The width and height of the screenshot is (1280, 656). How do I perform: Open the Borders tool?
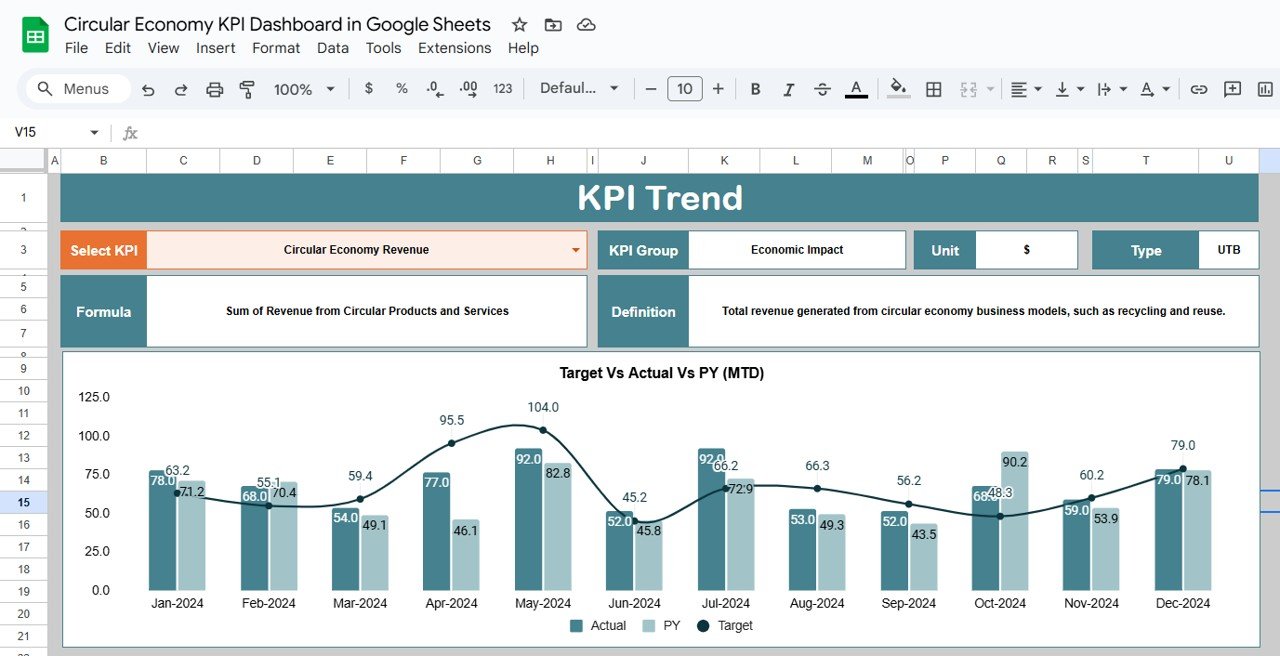point(934,89)
